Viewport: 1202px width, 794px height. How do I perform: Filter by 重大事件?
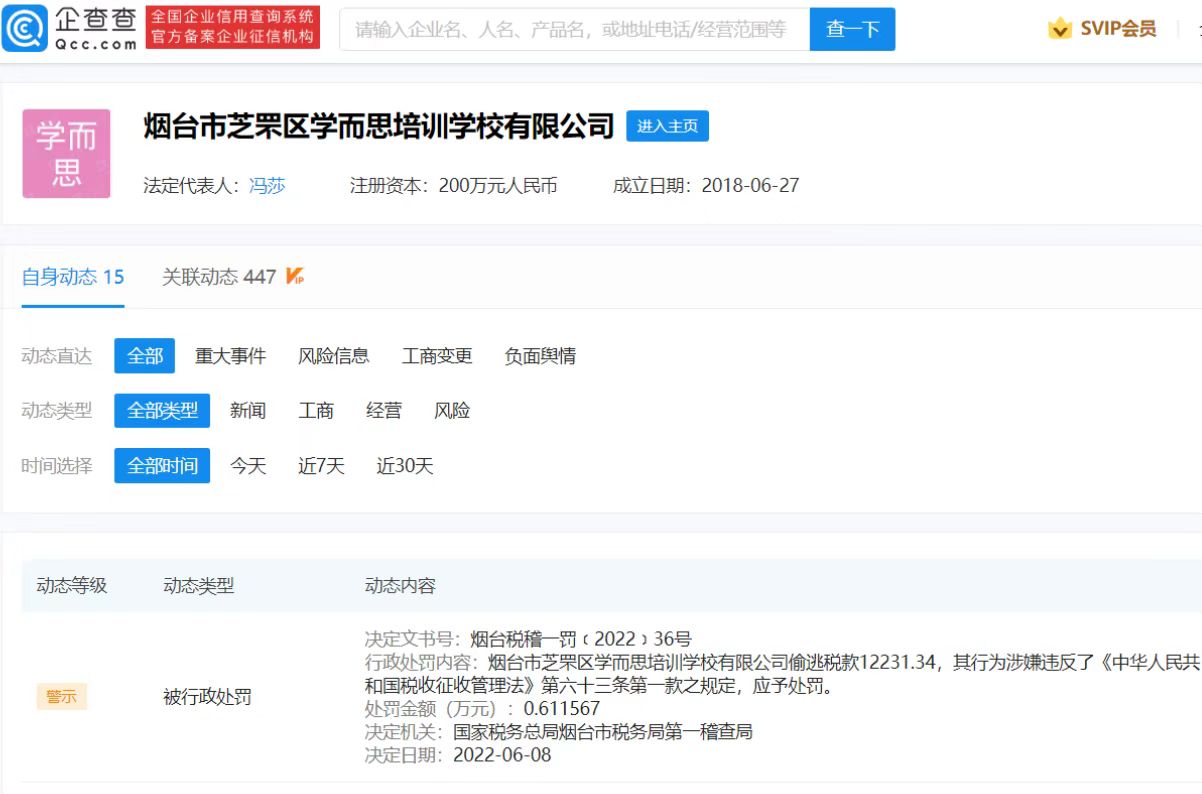(231, 356)
